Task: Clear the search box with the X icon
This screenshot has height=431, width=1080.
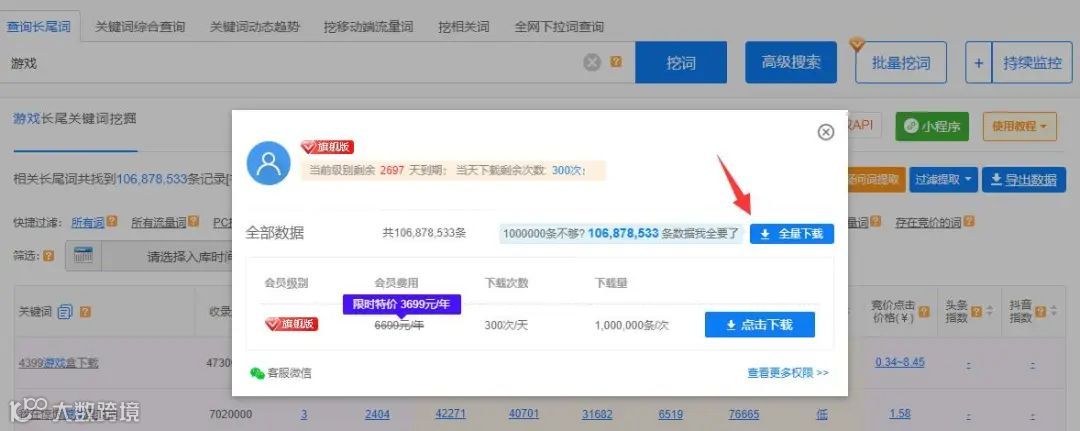Action: pos(592,63)
